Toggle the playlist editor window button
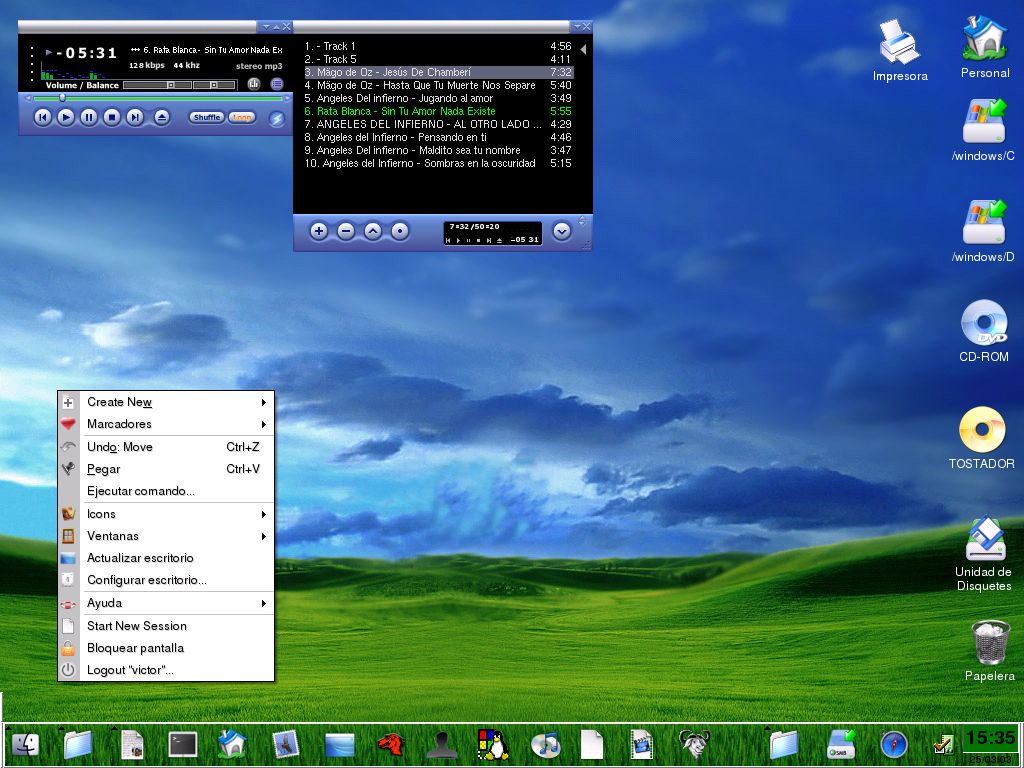 coord(277,84)
